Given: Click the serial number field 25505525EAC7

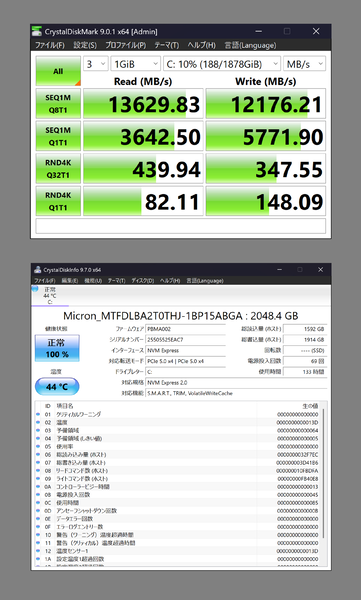Looking at the screenshot, I should [x=185, y=339].
